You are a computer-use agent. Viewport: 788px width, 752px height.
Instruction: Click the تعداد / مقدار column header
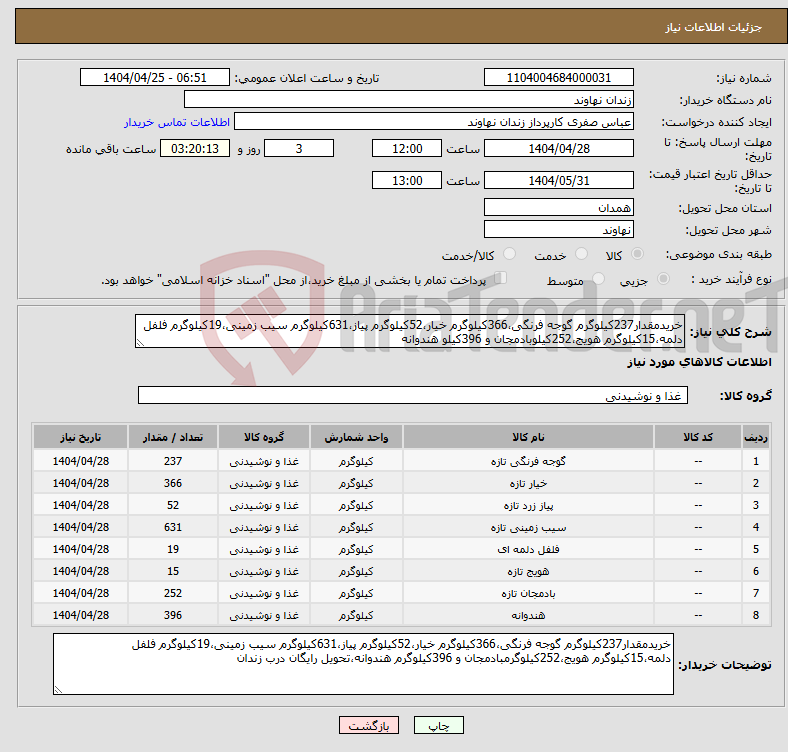(x=173, y=437)
